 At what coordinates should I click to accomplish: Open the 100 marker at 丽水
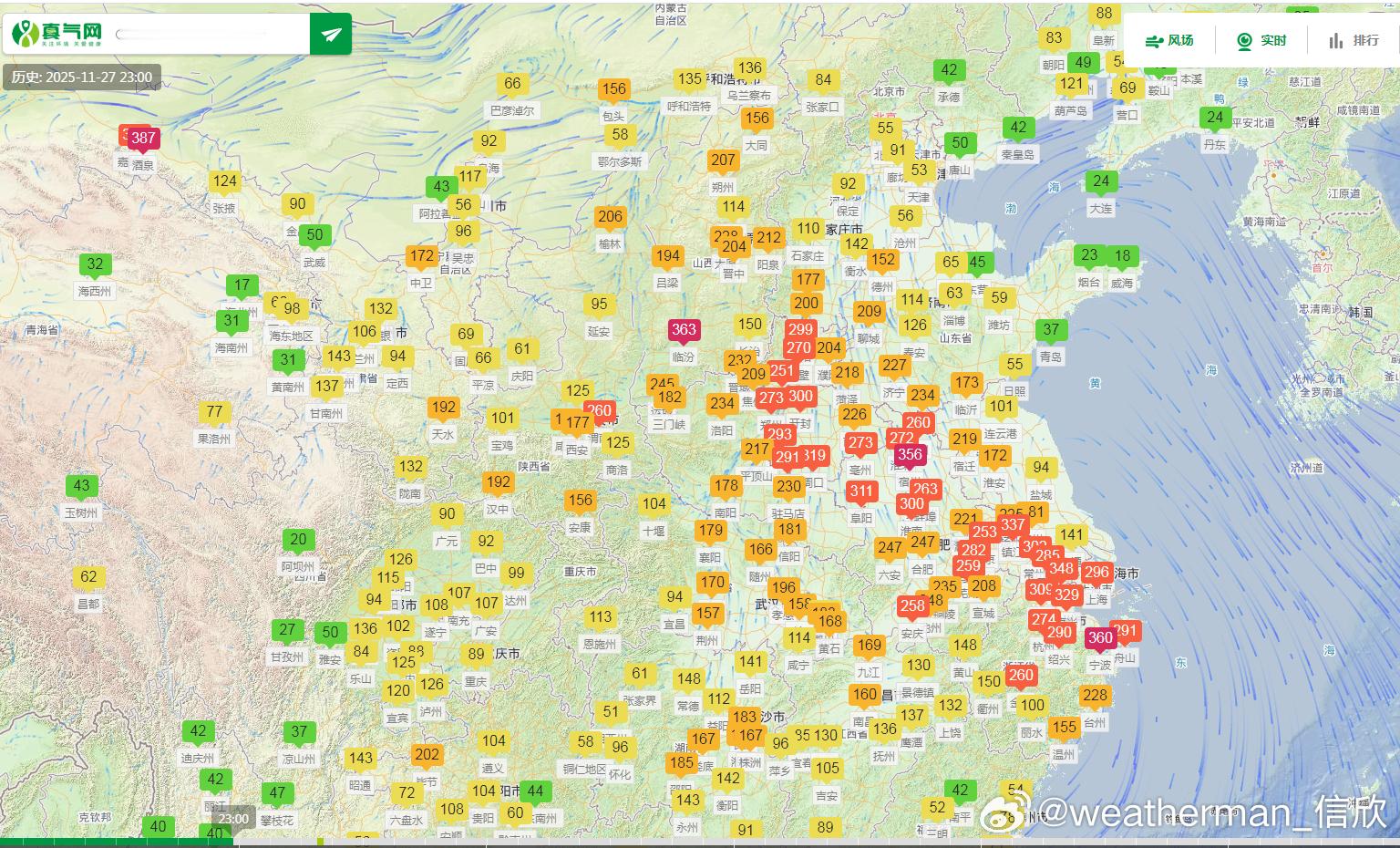(1032, 705)
